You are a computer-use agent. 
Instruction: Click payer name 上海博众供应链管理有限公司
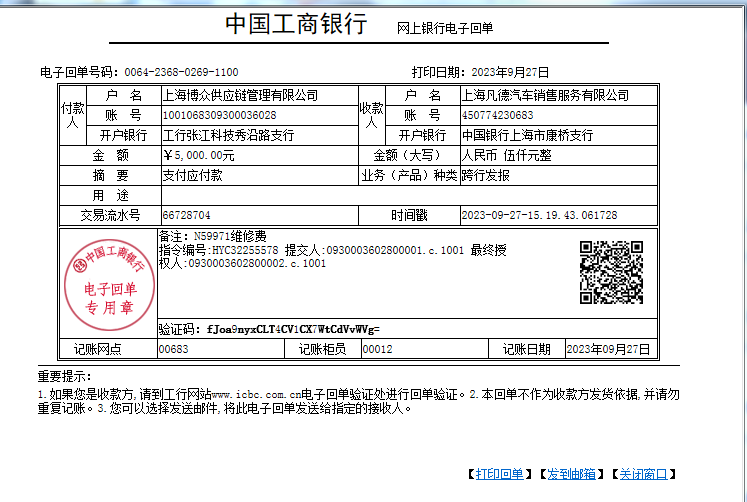coord(240,96)
